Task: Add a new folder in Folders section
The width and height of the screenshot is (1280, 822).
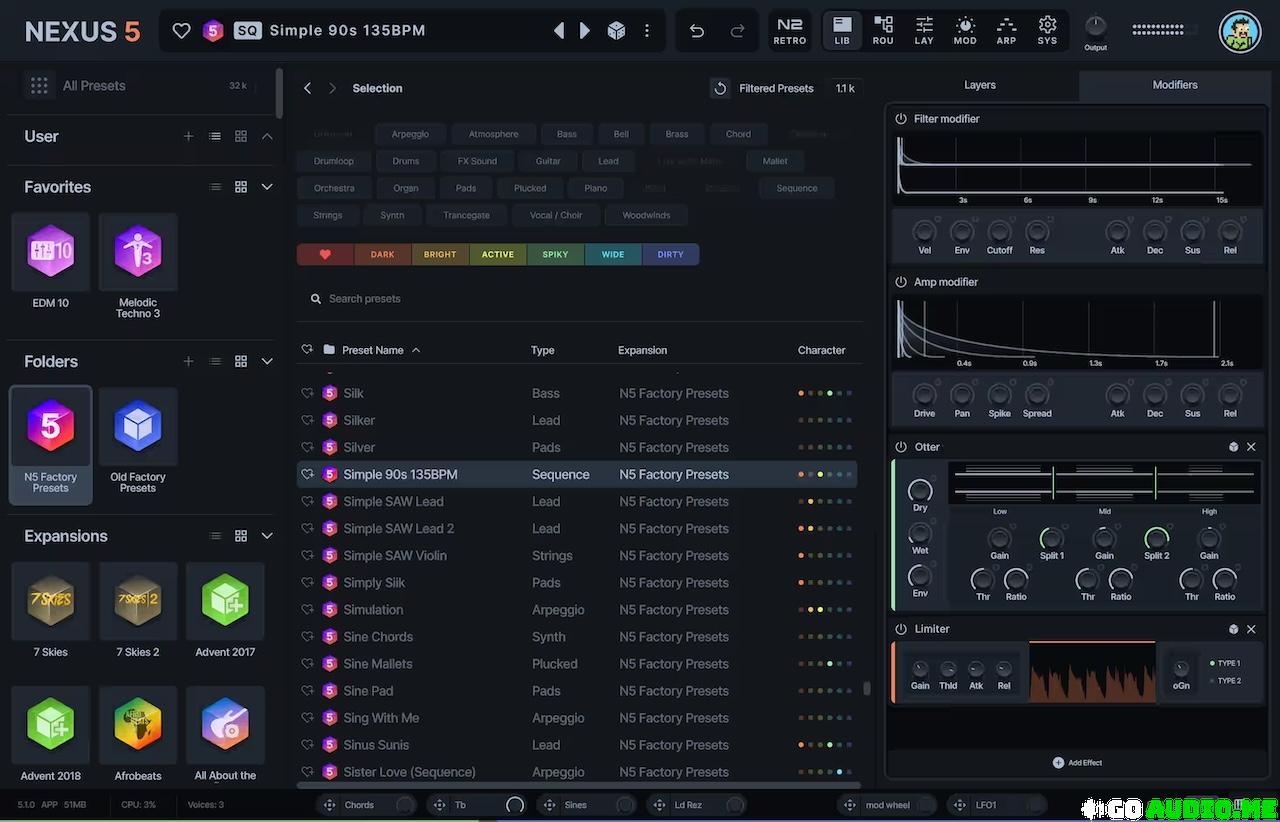Action: [x=188, y=361]
